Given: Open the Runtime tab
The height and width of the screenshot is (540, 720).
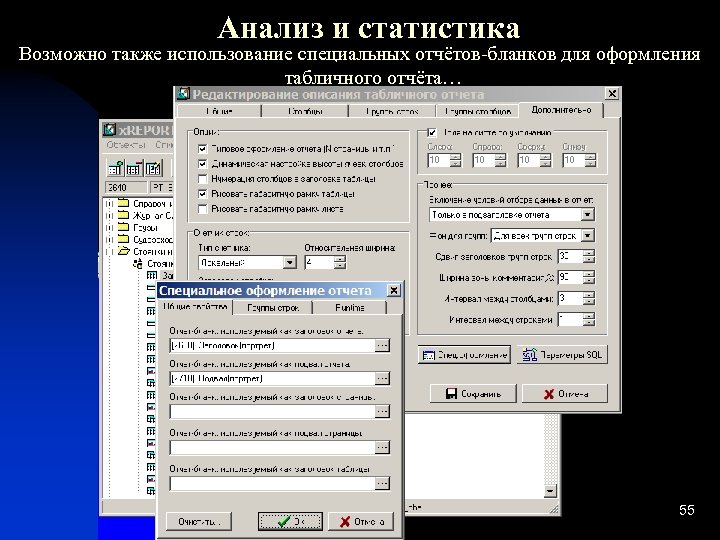Looking at the screenshot, I should [349, 308].
